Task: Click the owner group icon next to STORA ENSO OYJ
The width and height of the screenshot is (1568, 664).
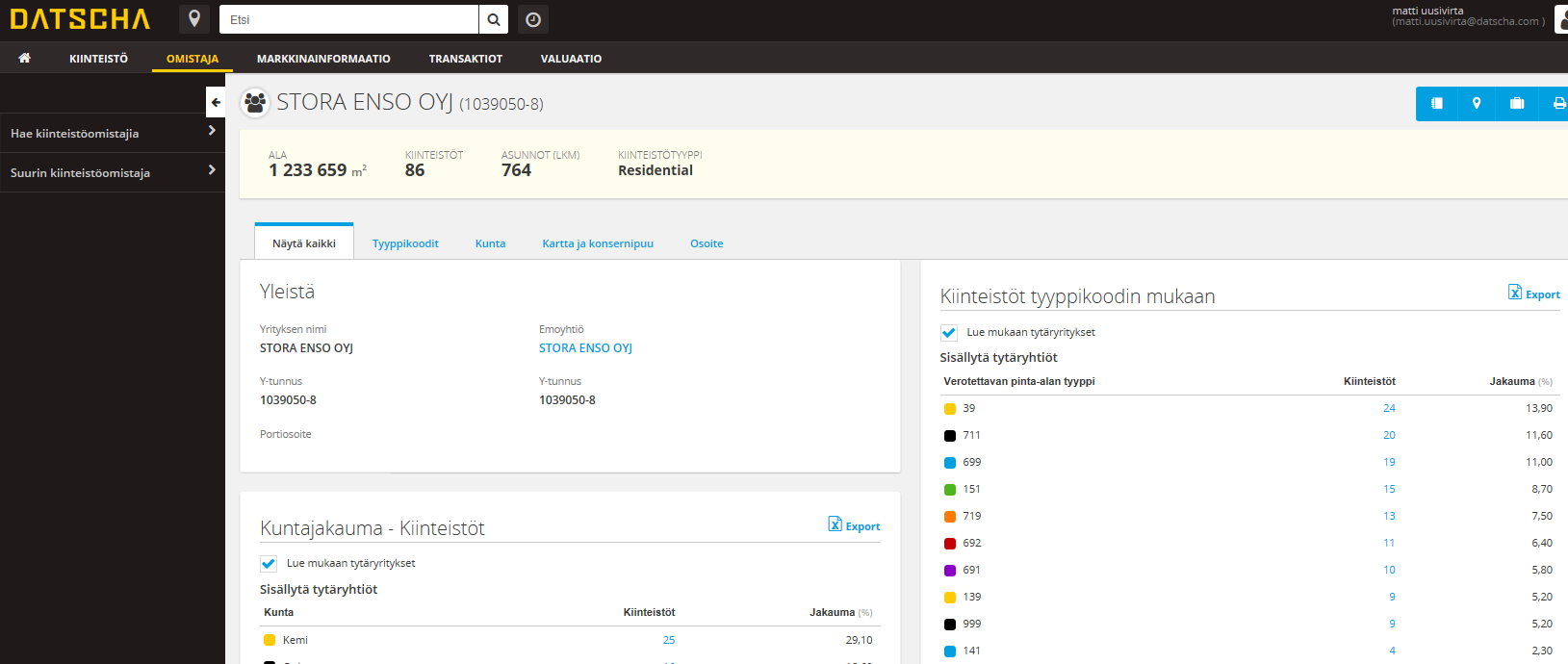Action: [255, 102]
